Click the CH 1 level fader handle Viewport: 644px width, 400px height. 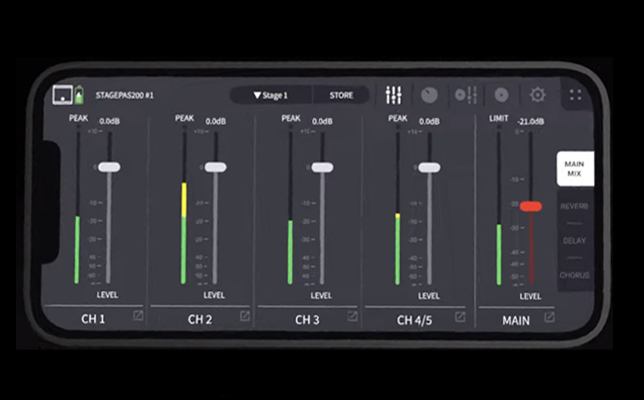click(108, 167)
